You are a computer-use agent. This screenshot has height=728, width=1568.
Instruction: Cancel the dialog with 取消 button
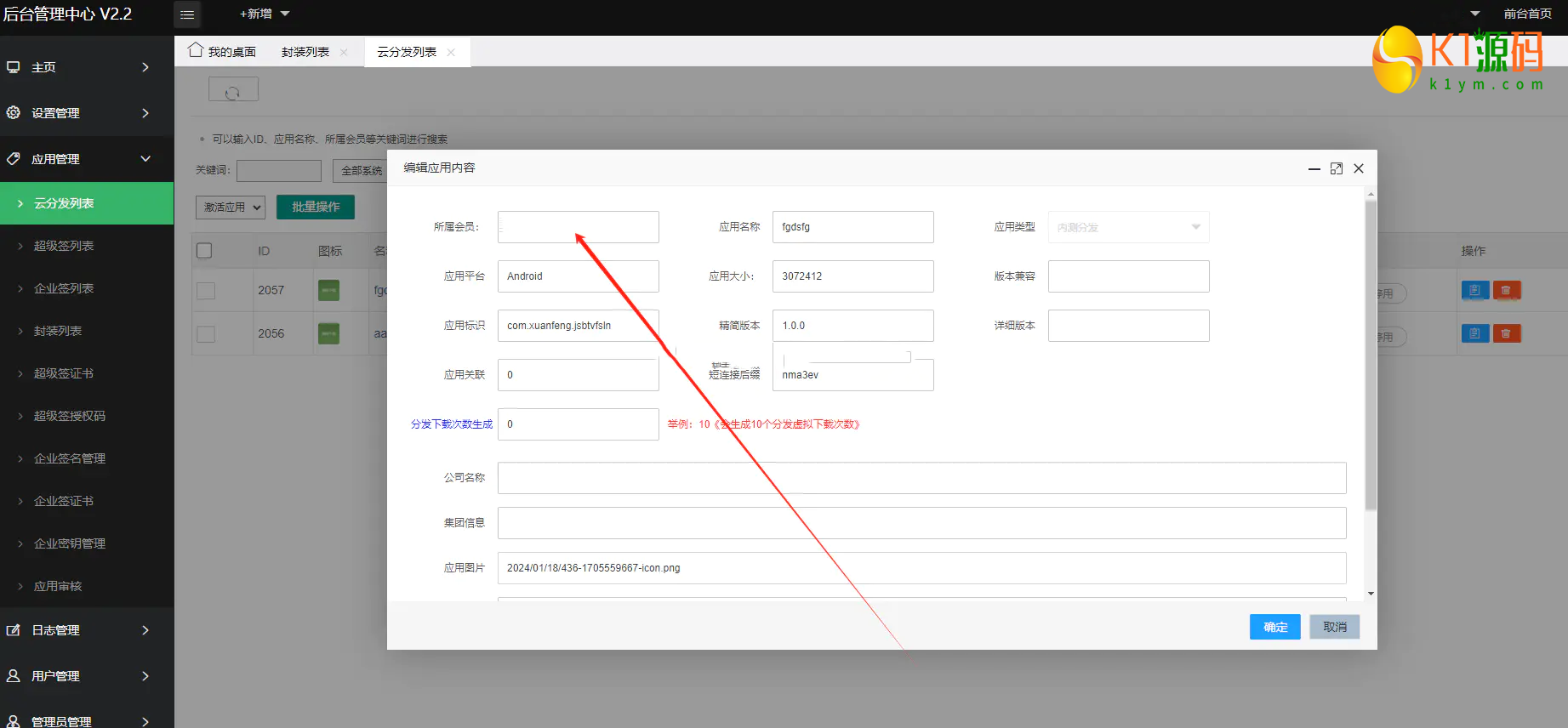(1335, 627)
